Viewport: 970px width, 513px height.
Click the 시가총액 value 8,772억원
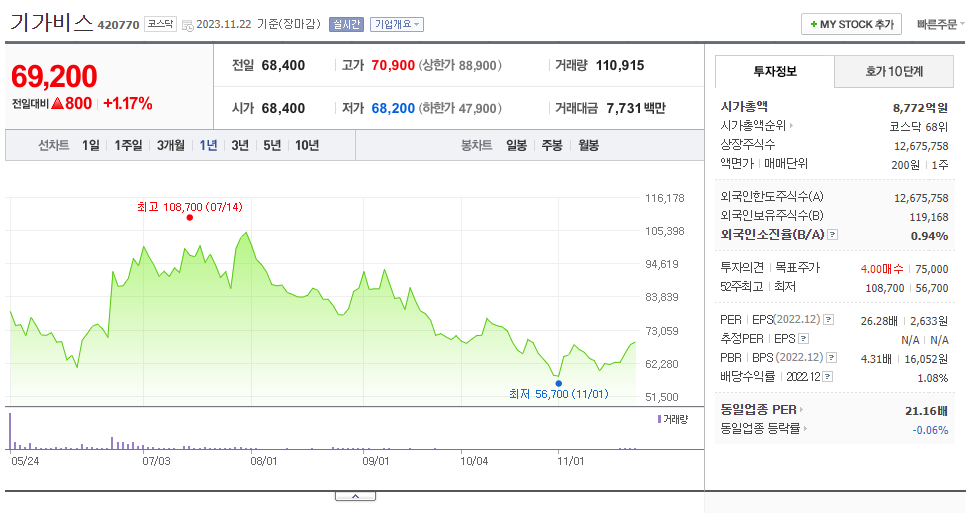[x=920, y=108]
